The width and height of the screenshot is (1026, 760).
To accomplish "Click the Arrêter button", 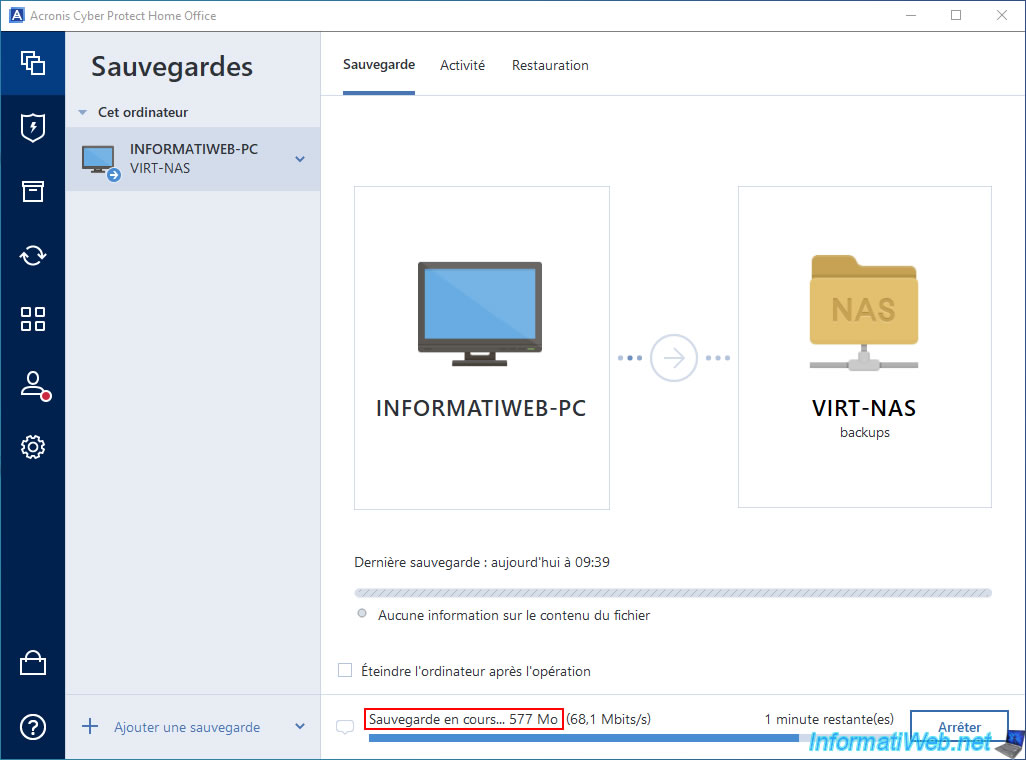I will pos(959,727).
